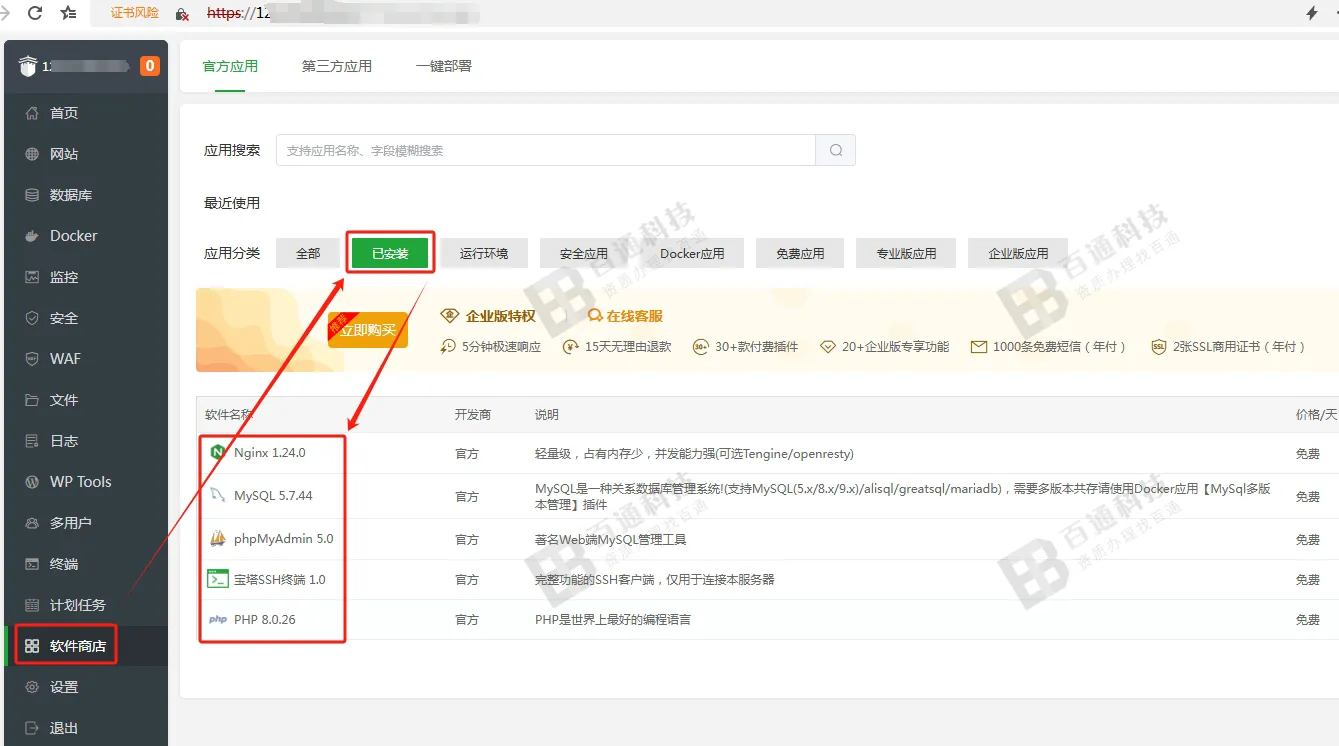Select the 已安装 category filter
This screenshot has width=1339, height=746.
[390, 253]
